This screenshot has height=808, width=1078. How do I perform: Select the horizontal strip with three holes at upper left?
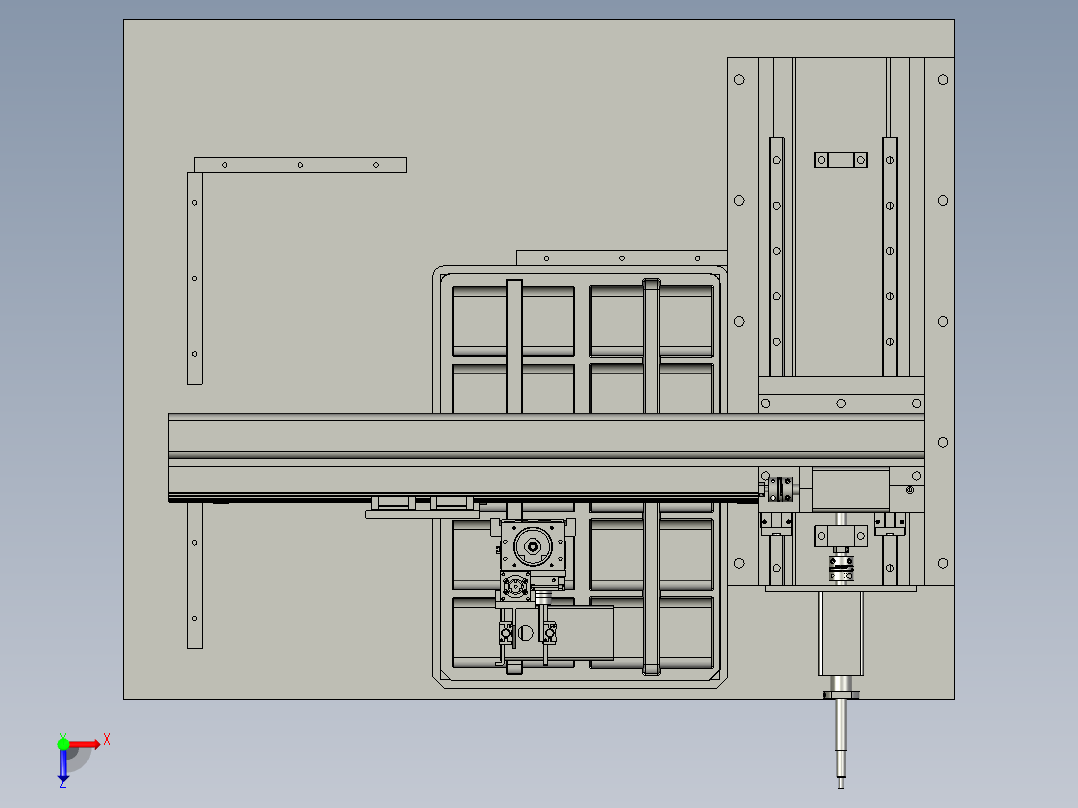pyautogui.click(x=300, y=165)
